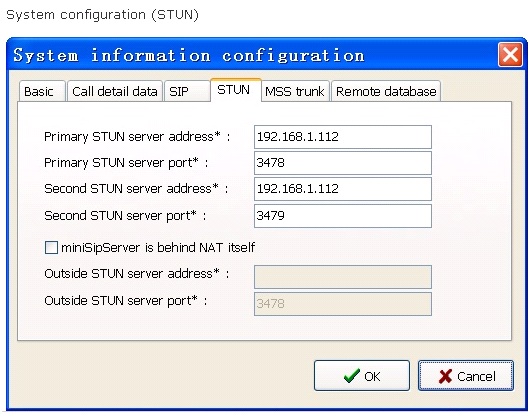
Task: Confirm settings with the OK button
Action: pyautogui.click(x=362, y=375)
